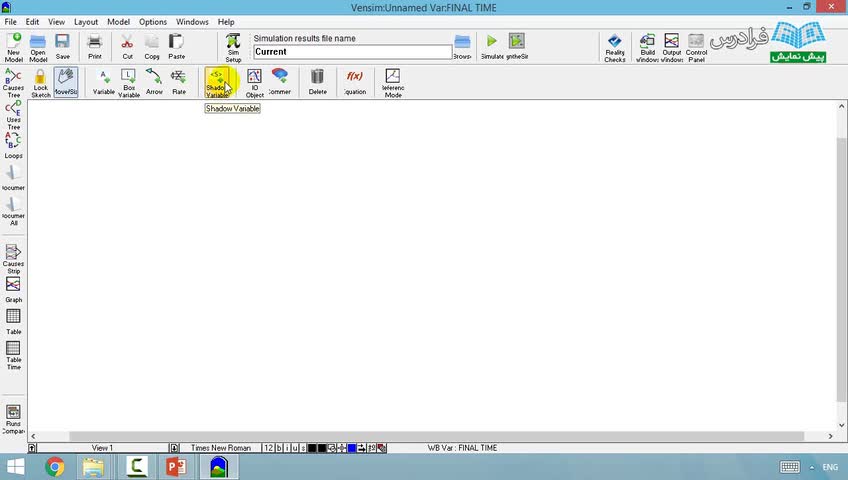Toggle italic in the status bar
This screenshot has width=848, height=480.
[287, 448]
